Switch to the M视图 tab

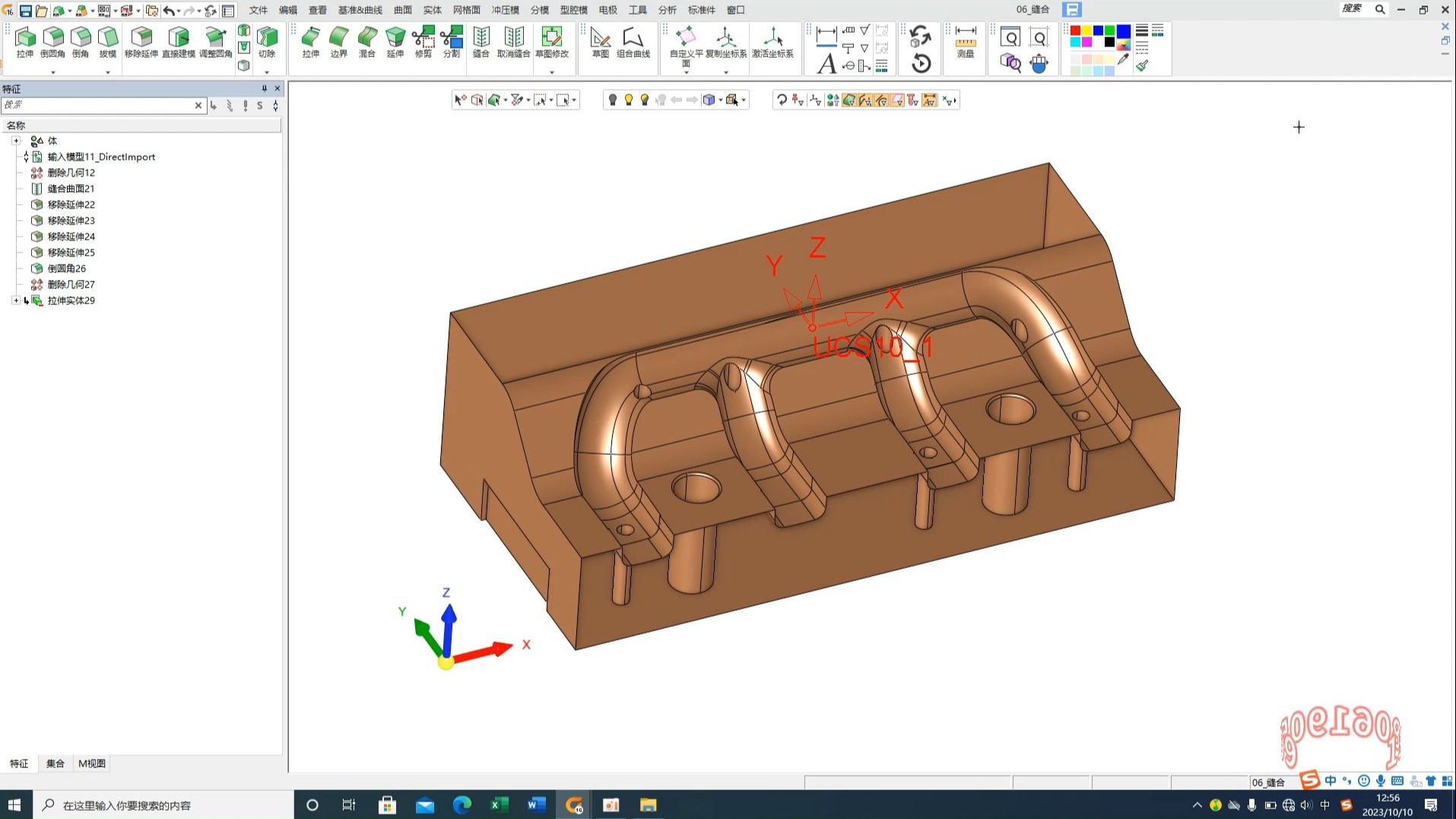(92, 763)
